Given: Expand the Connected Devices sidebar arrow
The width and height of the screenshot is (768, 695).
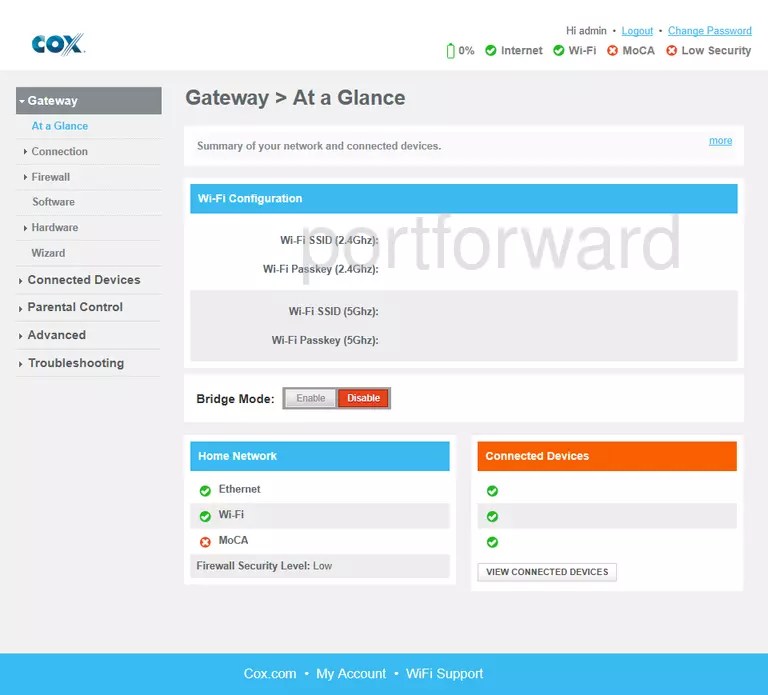Looking at the screenshot, I should (21, 281).
